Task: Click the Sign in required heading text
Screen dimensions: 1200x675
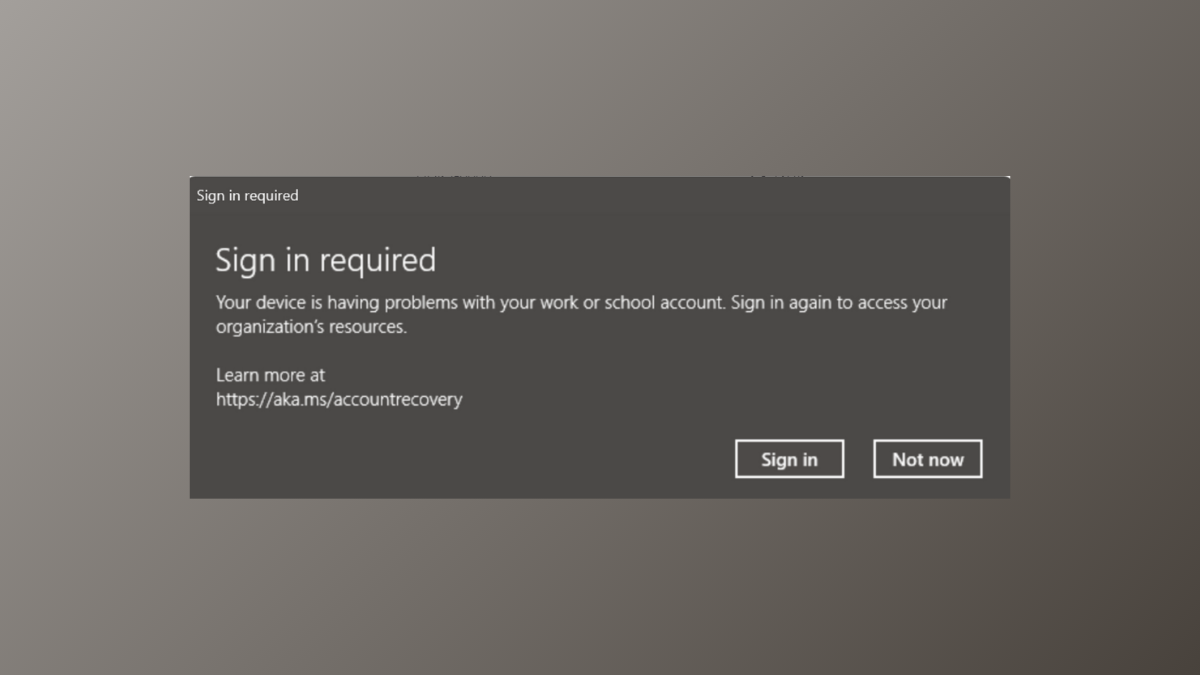Action: coord(325,260)
